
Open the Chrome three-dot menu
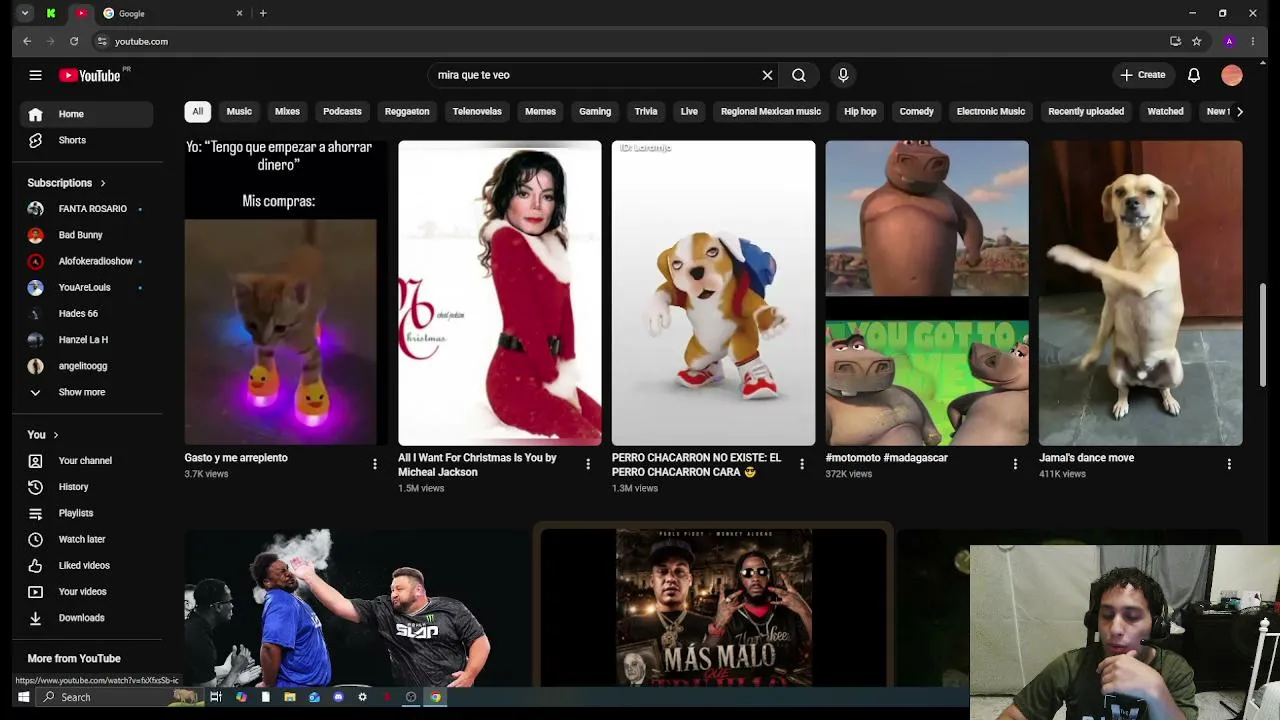[x=1253, y=41]
